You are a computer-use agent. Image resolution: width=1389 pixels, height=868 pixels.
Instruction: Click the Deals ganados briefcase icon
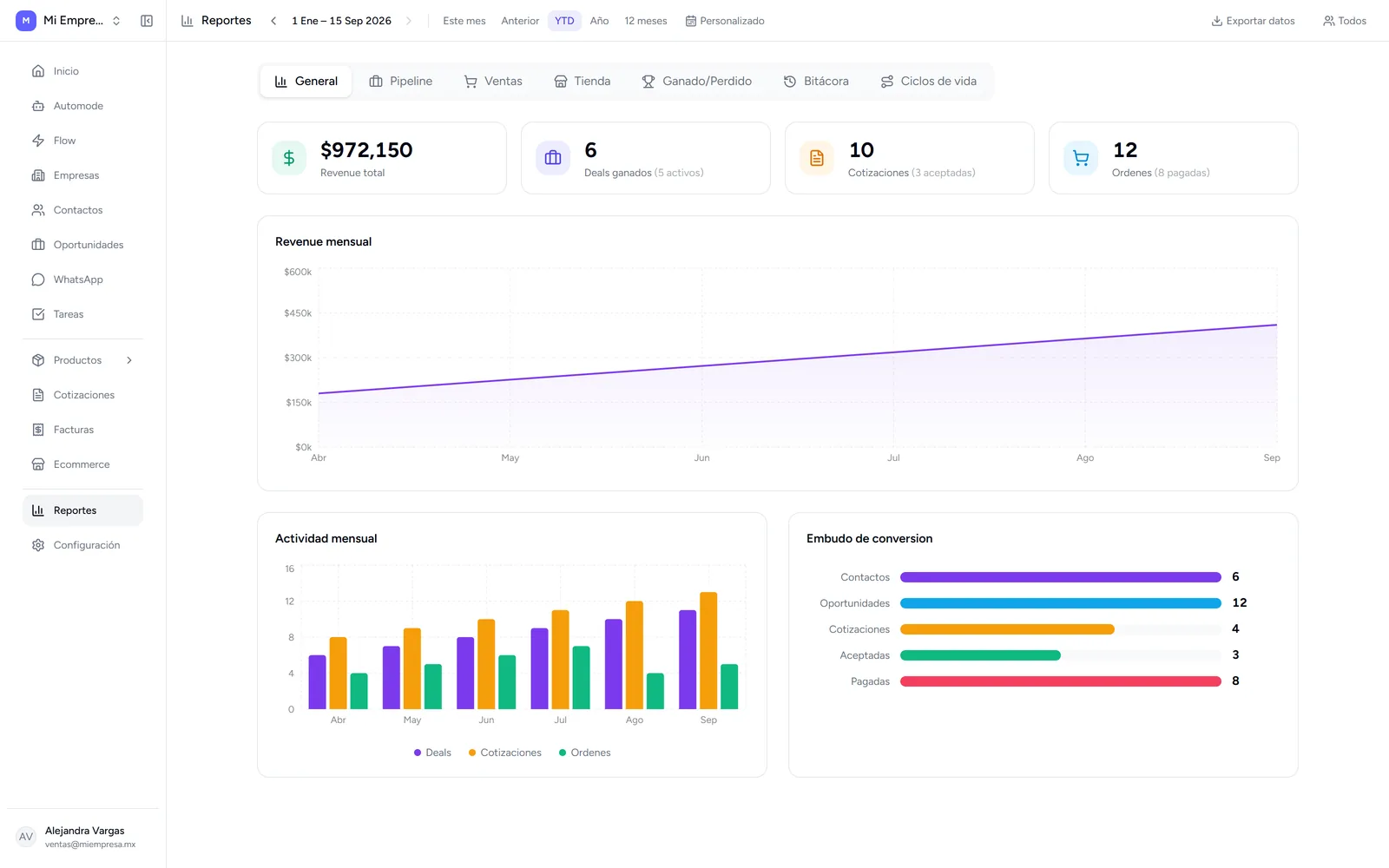[x=553, y=158]
